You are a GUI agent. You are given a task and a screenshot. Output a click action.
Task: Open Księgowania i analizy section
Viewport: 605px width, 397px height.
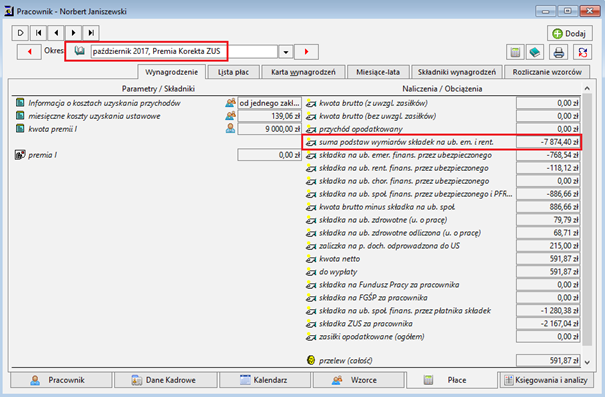546,380
